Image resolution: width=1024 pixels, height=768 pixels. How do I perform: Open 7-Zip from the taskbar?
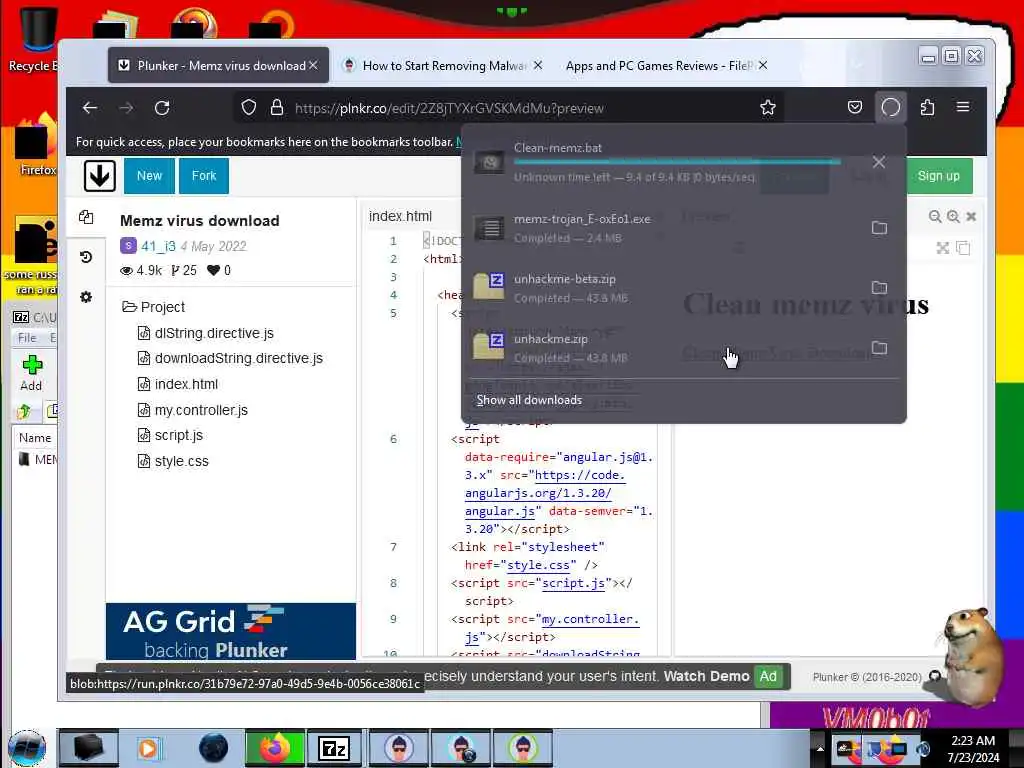point(334,748)
